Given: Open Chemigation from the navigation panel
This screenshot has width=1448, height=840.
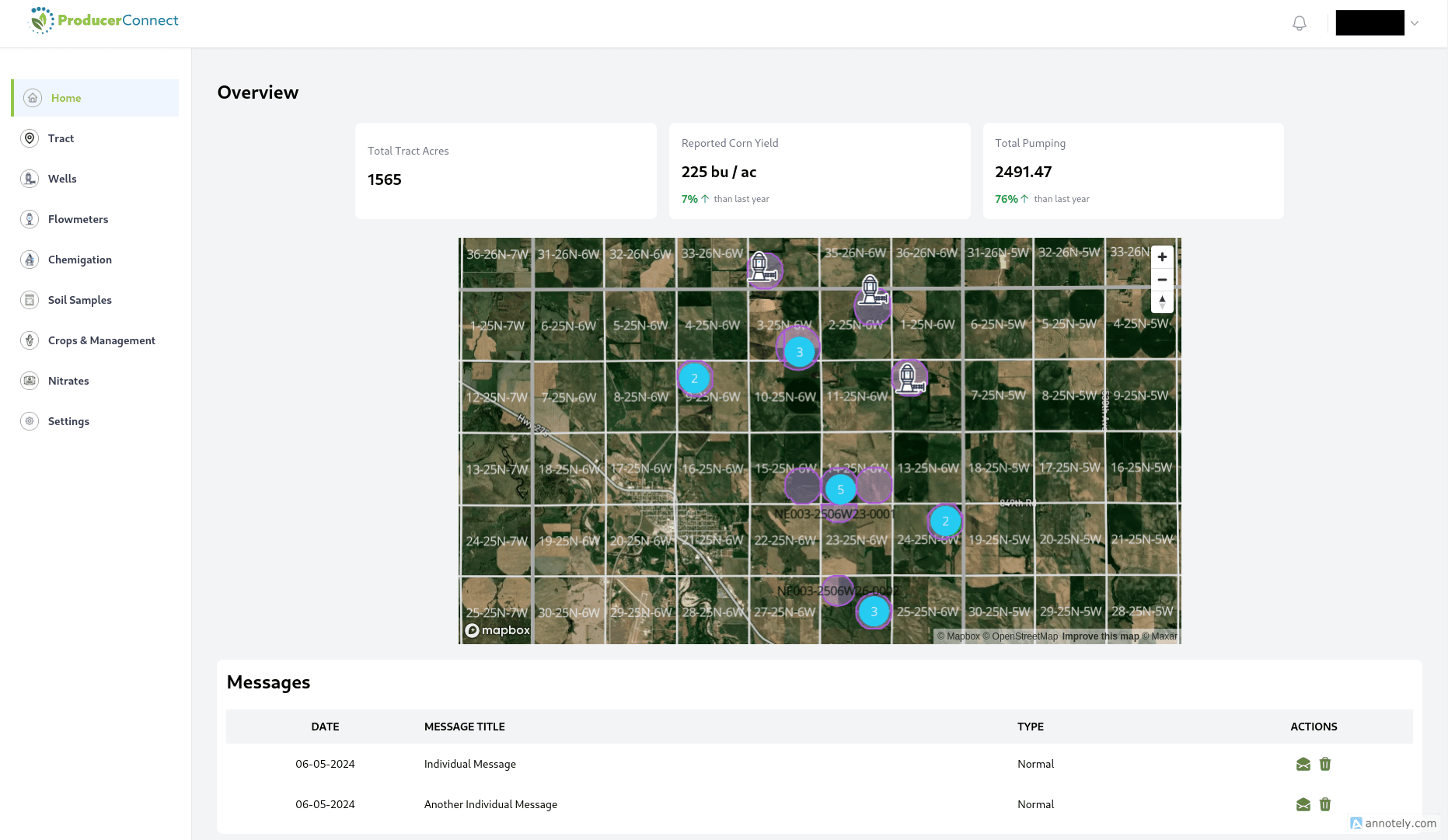Looking at the screenshot, I should (x=79, y=260).
